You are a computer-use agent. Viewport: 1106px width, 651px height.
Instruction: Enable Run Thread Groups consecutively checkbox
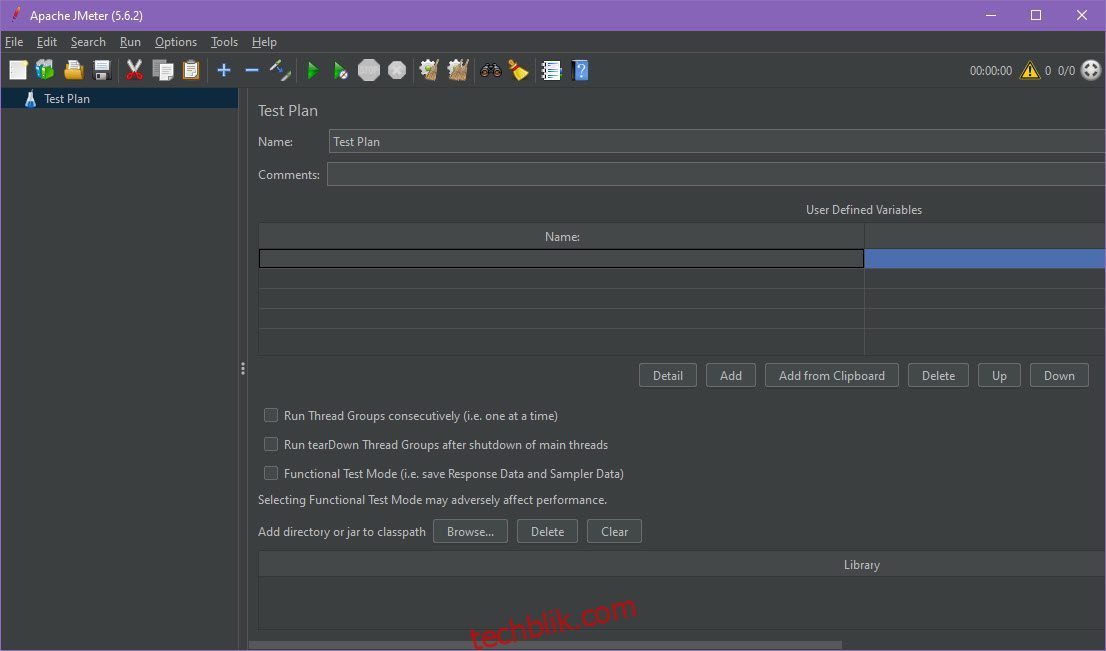271,415
